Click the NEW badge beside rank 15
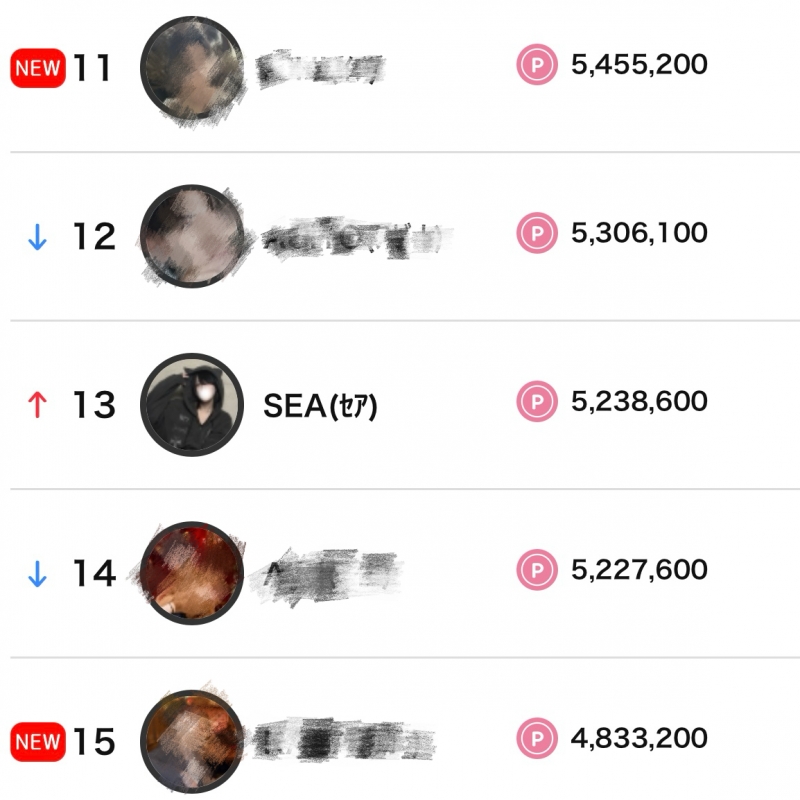 coord(37,742)
